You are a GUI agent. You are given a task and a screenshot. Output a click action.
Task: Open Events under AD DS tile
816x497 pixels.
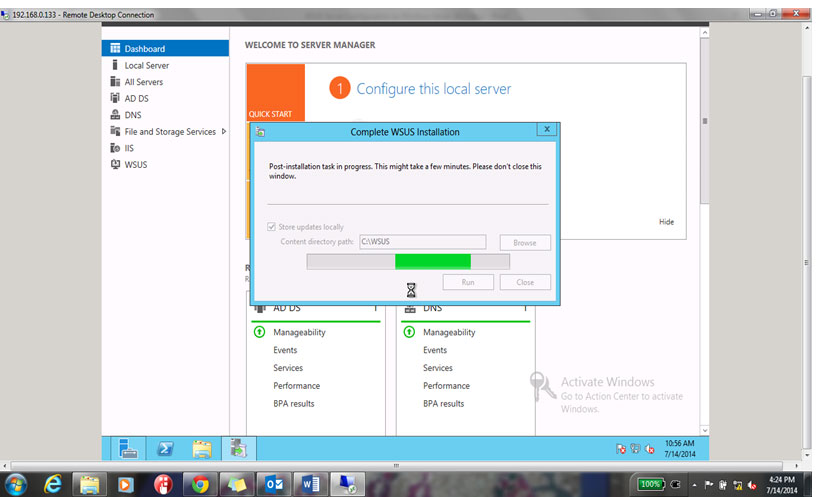285,350
